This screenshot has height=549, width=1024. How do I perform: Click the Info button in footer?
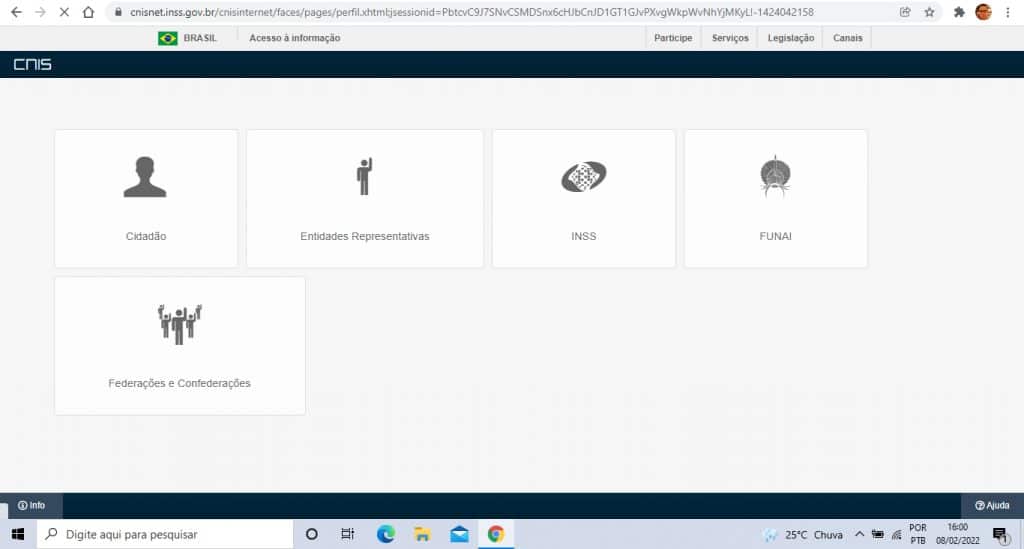pos(31,505)
